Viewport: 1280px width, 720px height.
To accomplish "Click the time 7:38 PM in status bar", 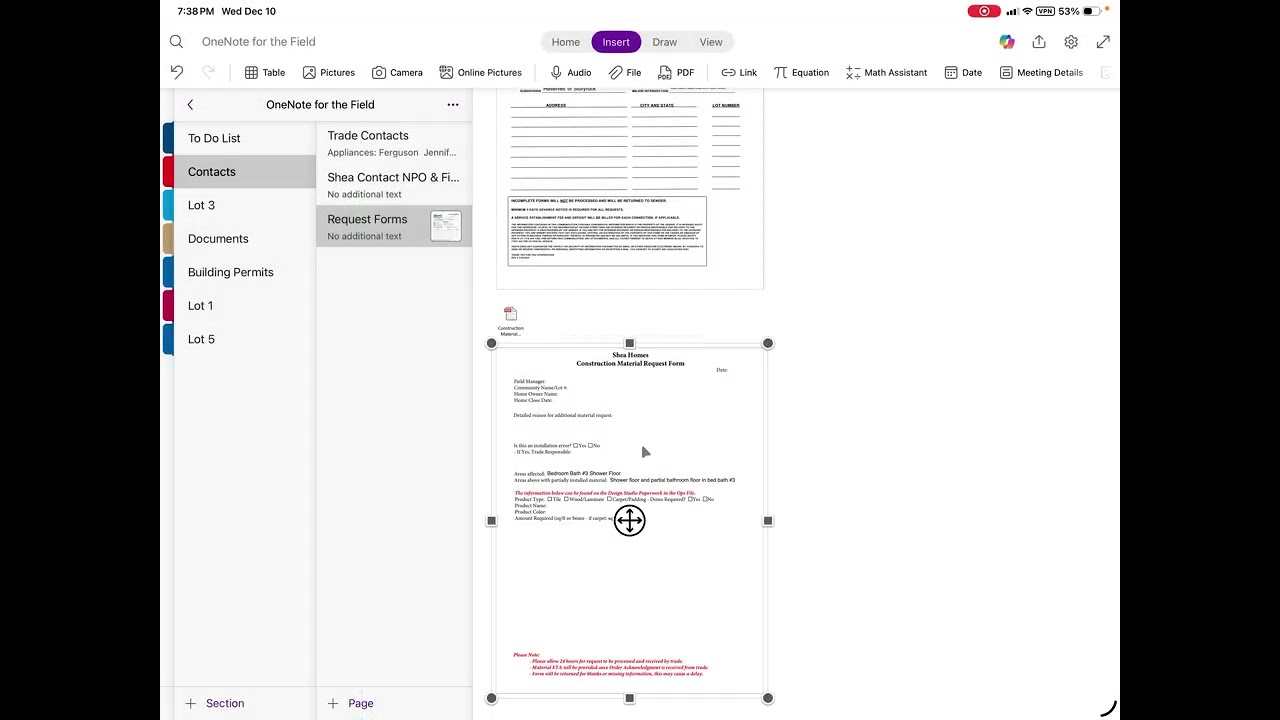I will pos(196,11).
